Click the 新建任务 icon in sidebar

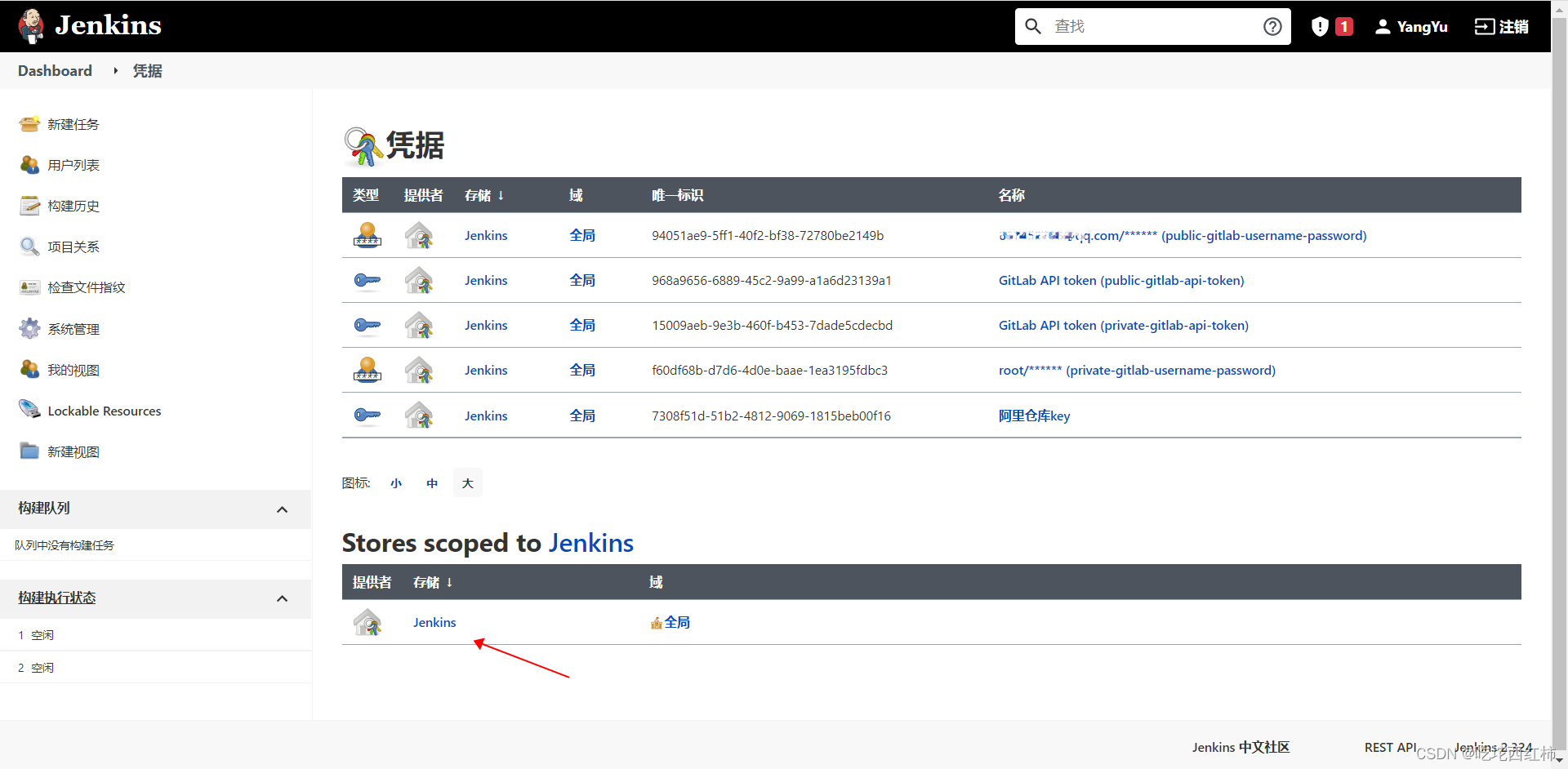point(29,124)
